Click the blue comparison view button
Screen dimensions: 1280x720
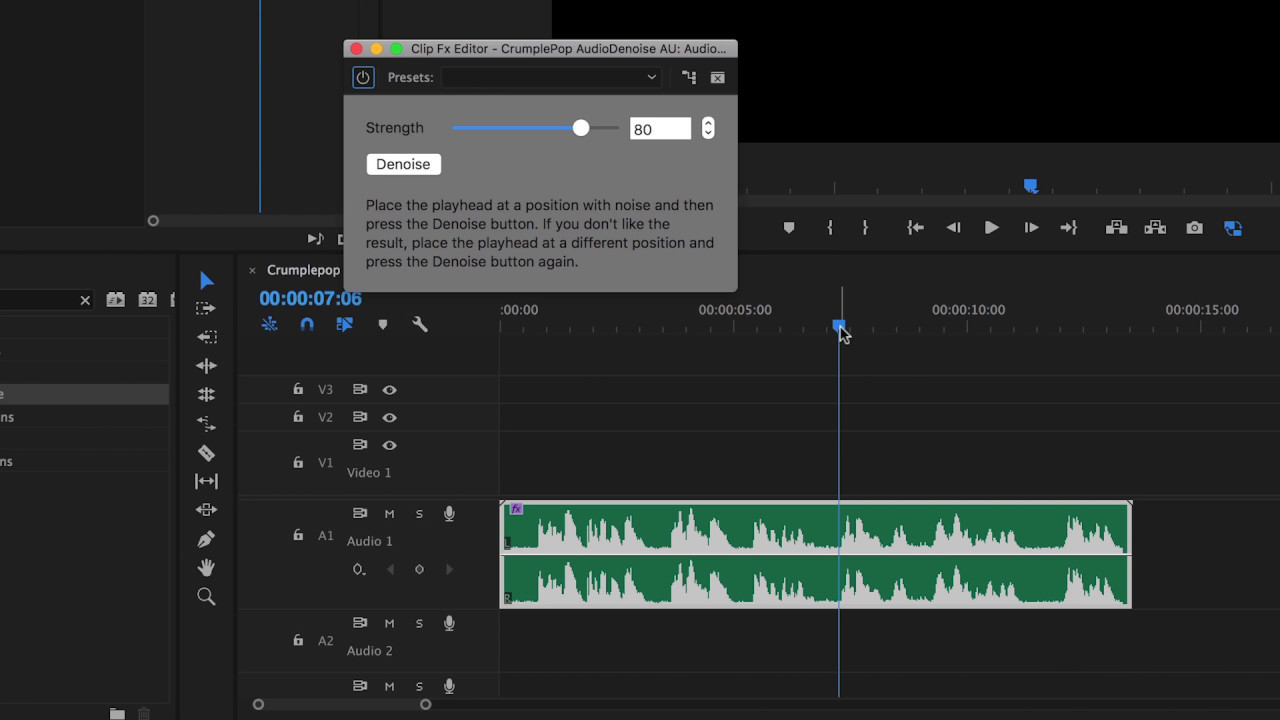[x=1233, y=228]
